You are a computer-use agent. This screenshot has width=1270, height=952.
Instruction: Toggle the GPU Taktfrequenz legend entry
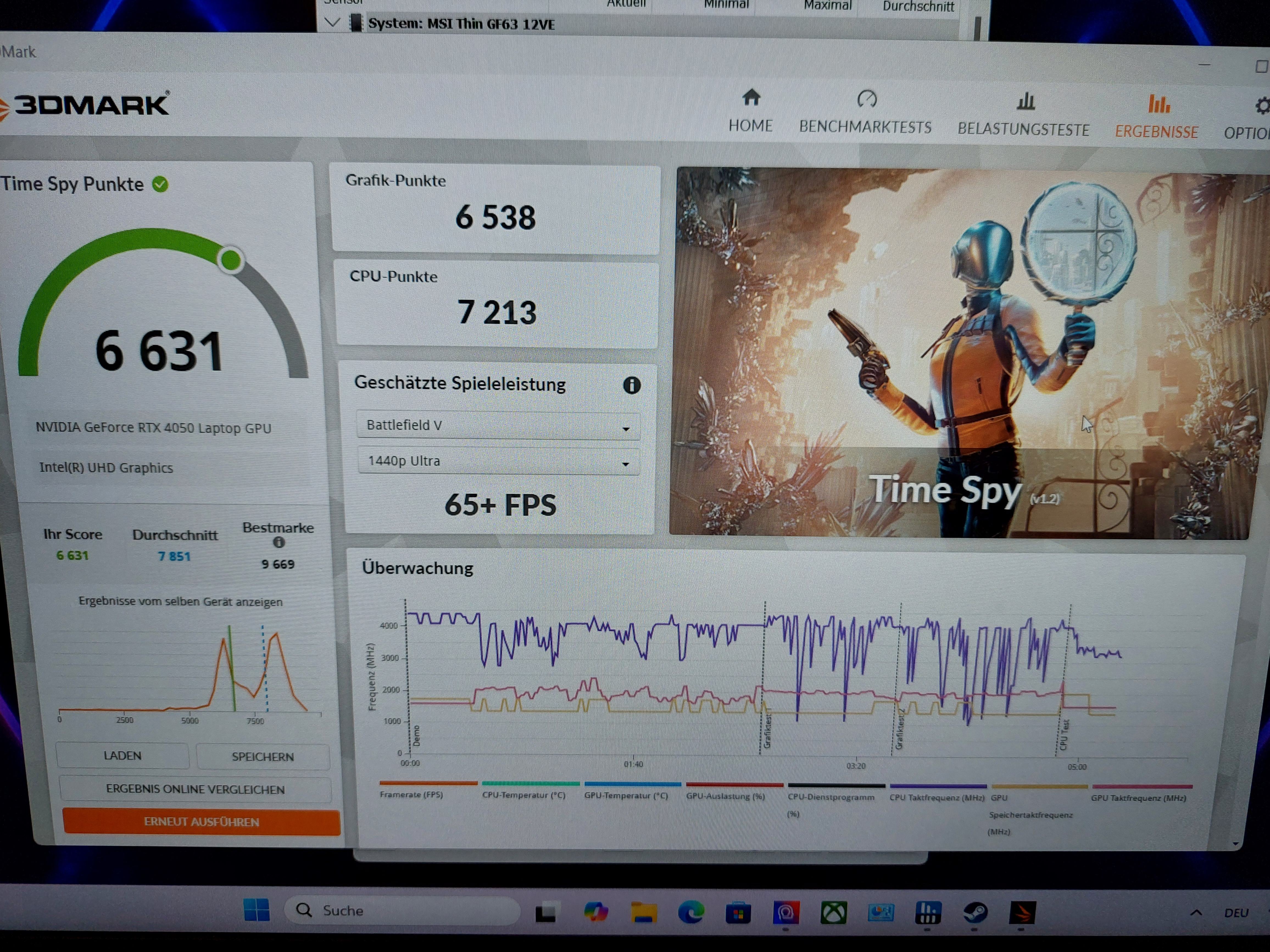(x=1138, y=798)
